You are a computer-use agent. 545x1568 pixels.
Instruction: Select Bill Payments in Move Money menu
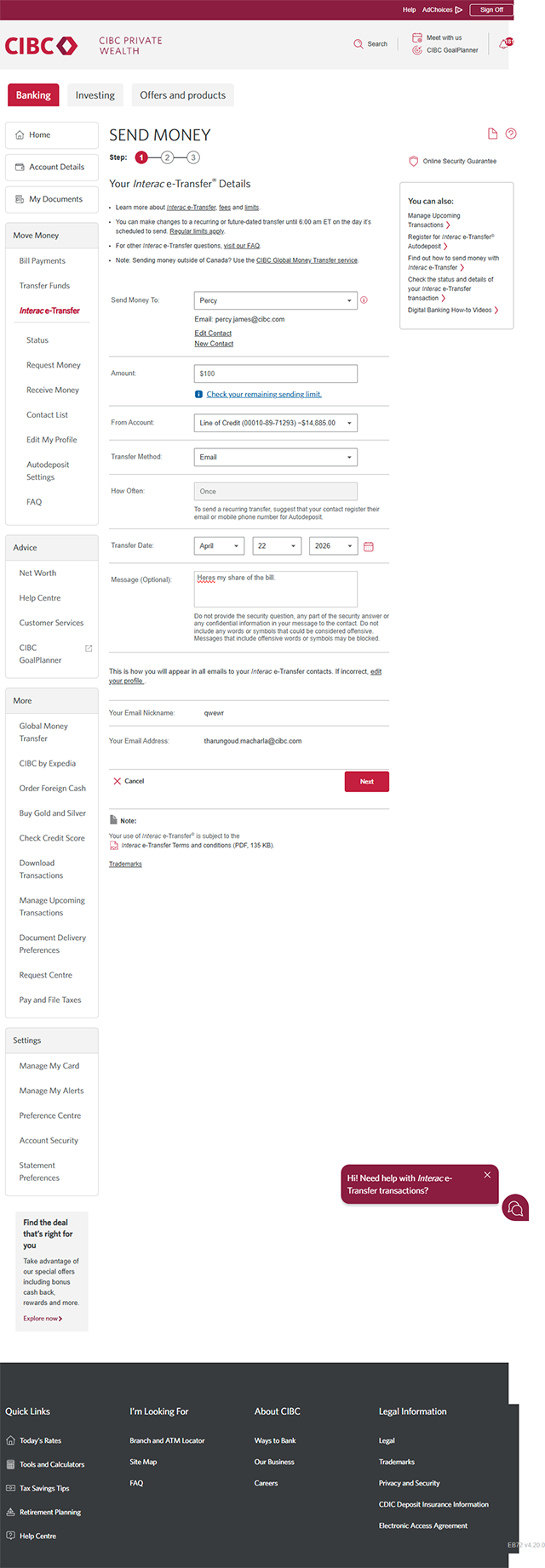coord(43,261)
